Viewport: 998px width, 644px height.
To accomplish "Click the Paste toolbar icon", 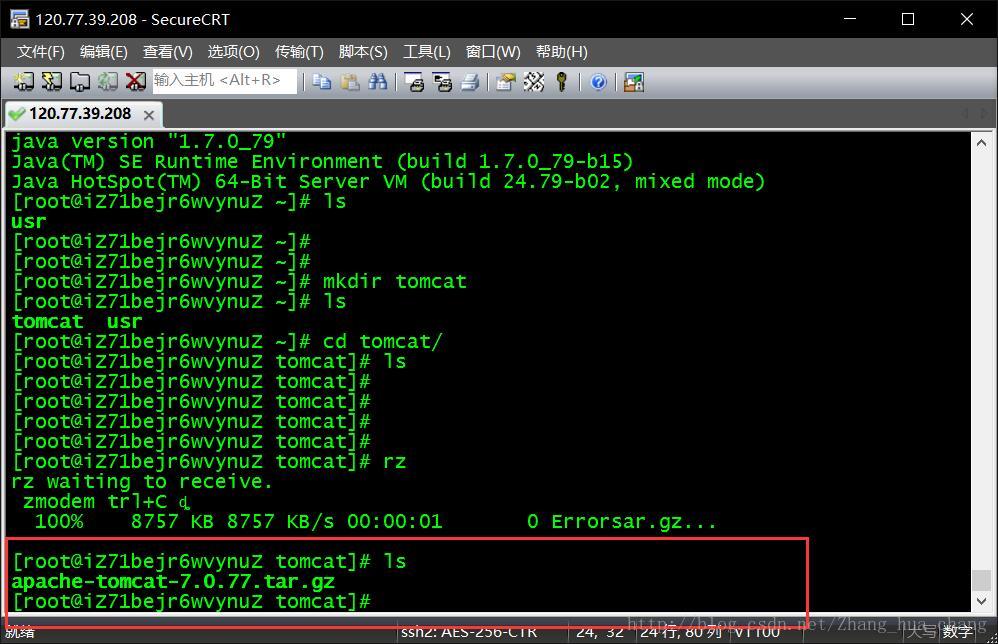I will 350,81.
